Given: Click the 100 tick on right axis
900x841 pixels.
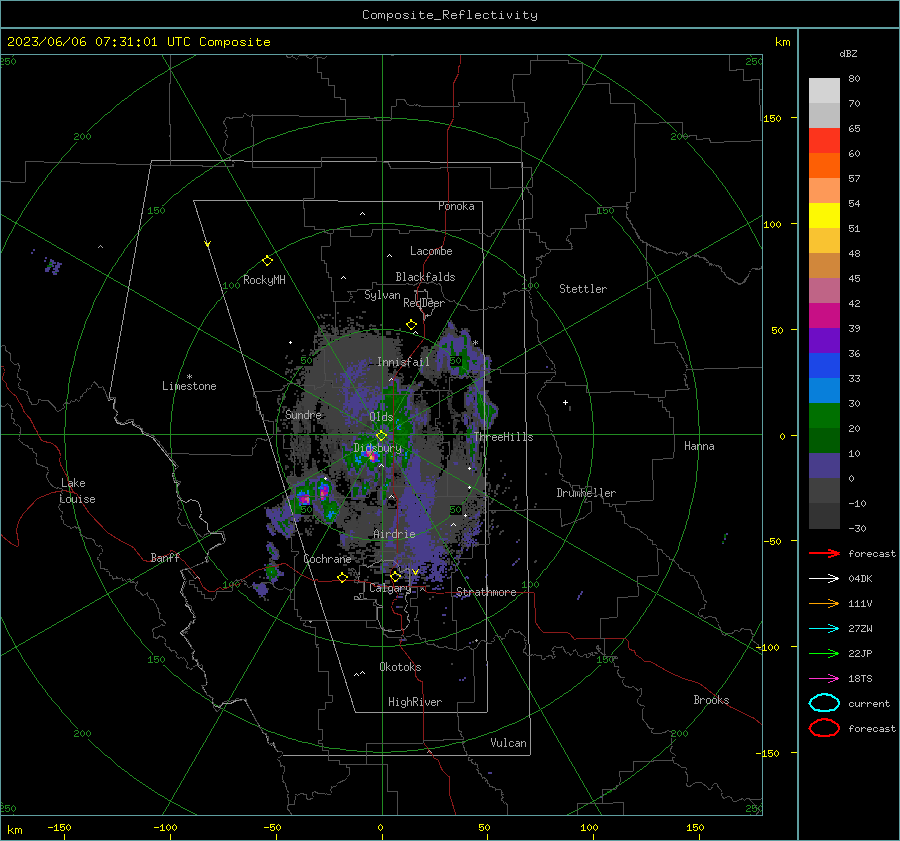Looking at the screenshot, I should coord(772,224).
